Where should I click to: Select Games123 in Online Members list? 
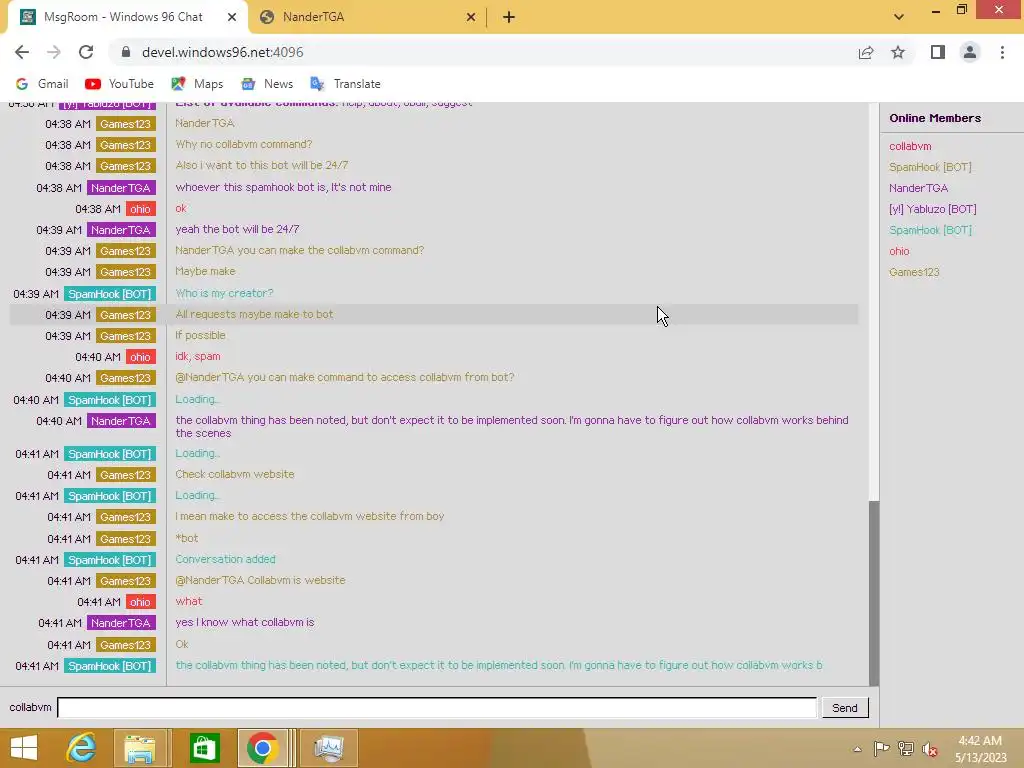(914, 272)
